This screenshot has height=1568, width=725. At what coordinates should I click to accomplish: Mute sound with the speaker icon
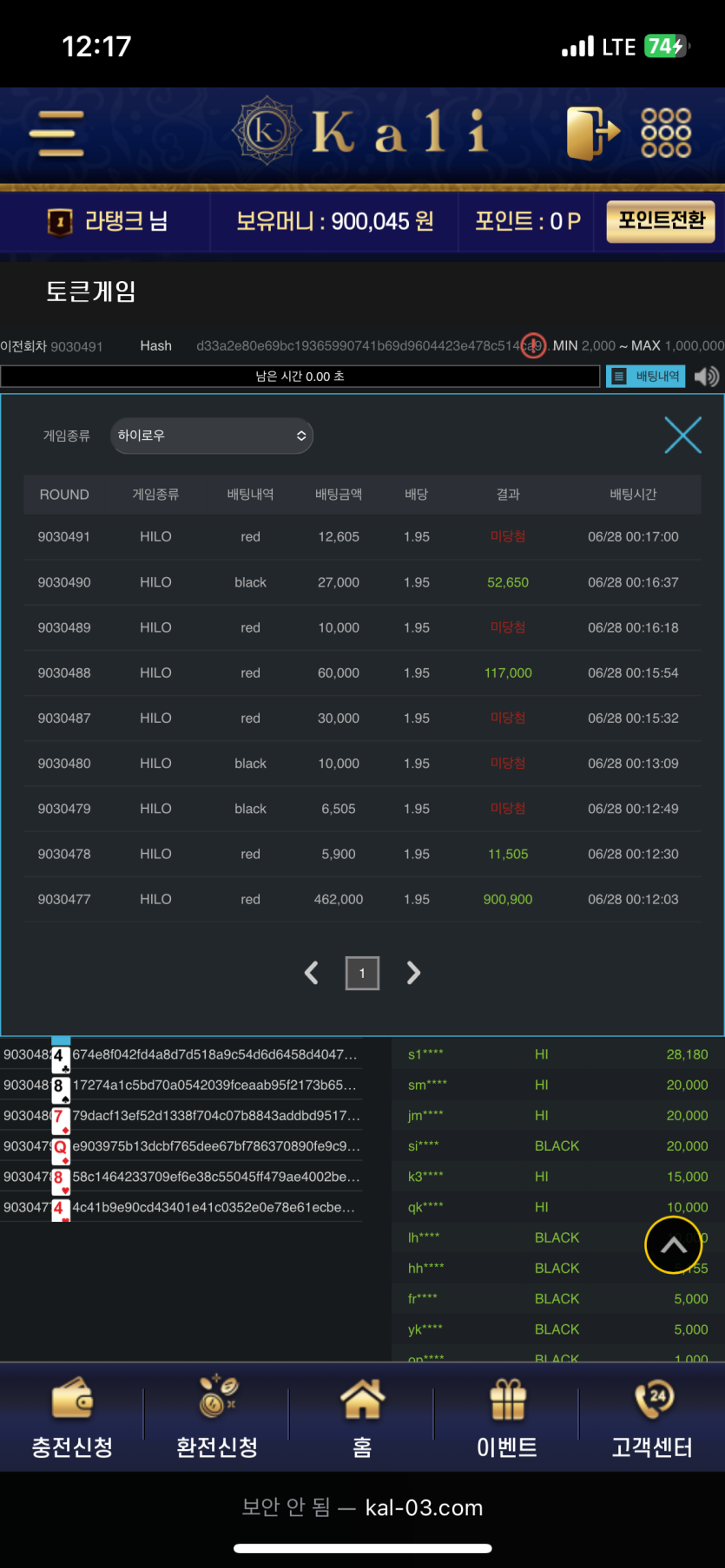707,376
